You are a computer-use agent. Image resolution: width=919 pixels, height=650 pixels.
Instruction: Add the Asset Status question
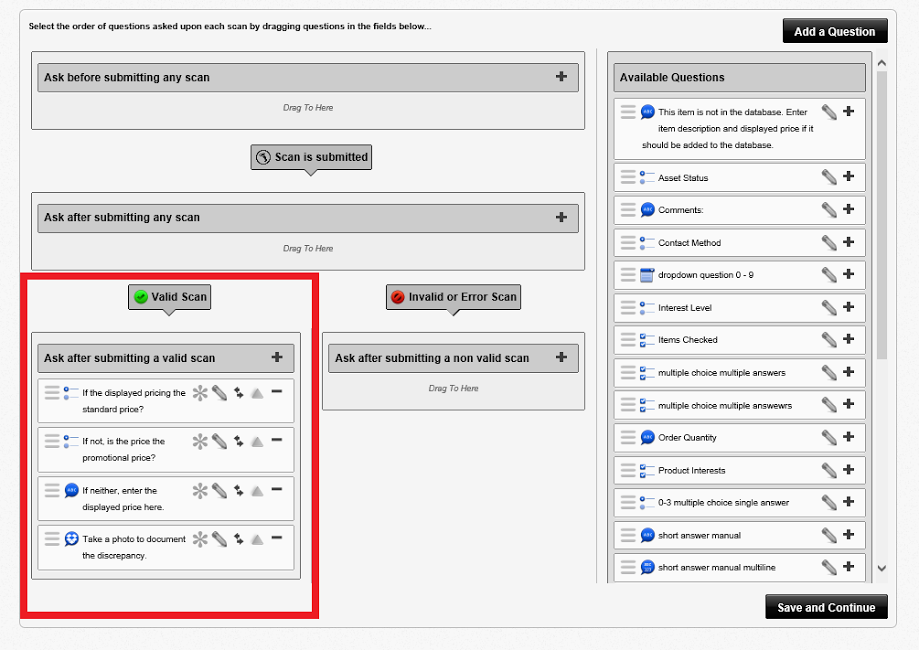[x=848, y=176]
